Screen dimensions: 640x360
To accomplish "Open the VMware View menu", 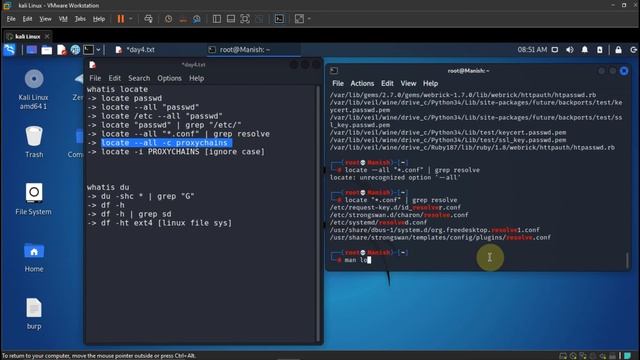I will [45, 19].
